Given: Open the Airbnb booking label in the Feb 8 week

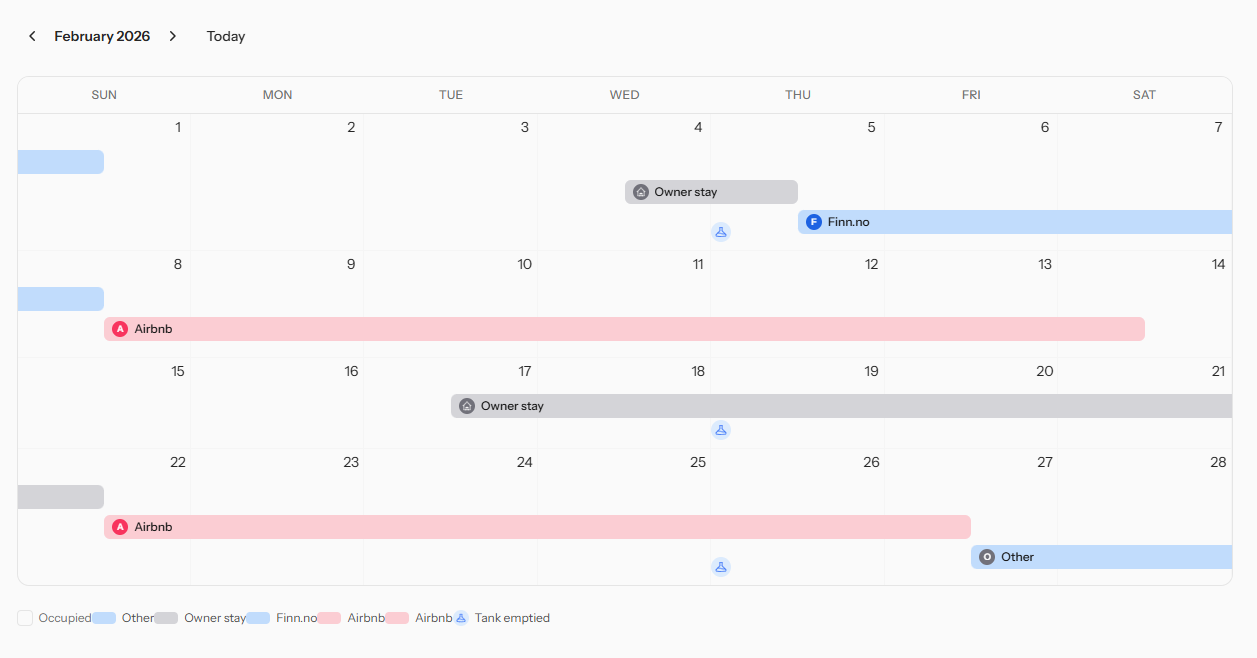Looking at the screenshot, I should coord(154,329).
